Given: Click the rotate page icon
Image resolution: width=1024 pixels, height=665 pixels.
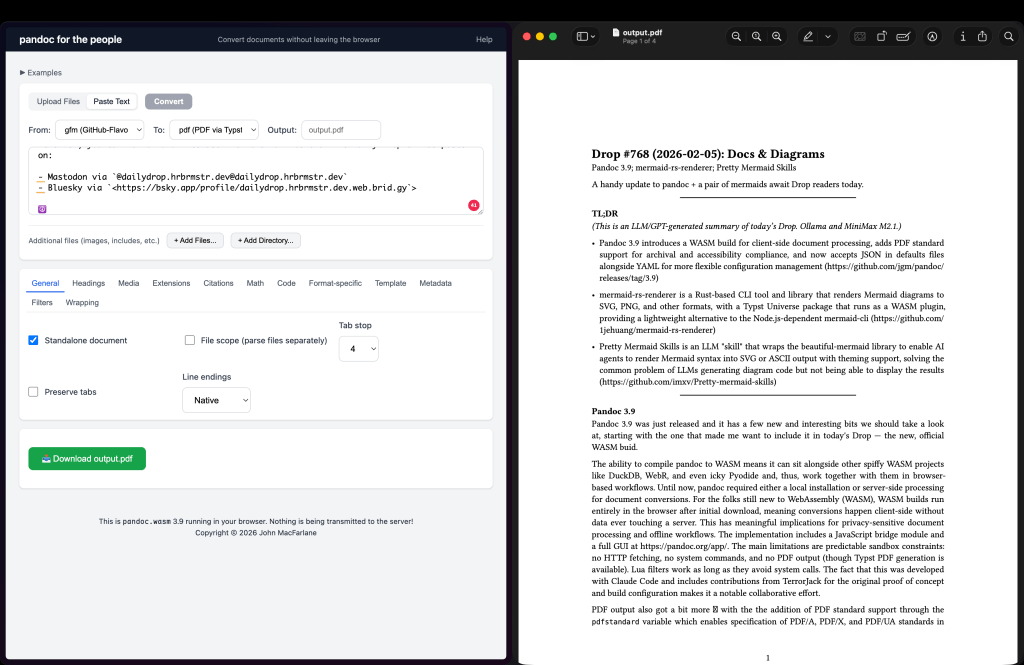Looking at the screenshot, I should tap(881, 37).
